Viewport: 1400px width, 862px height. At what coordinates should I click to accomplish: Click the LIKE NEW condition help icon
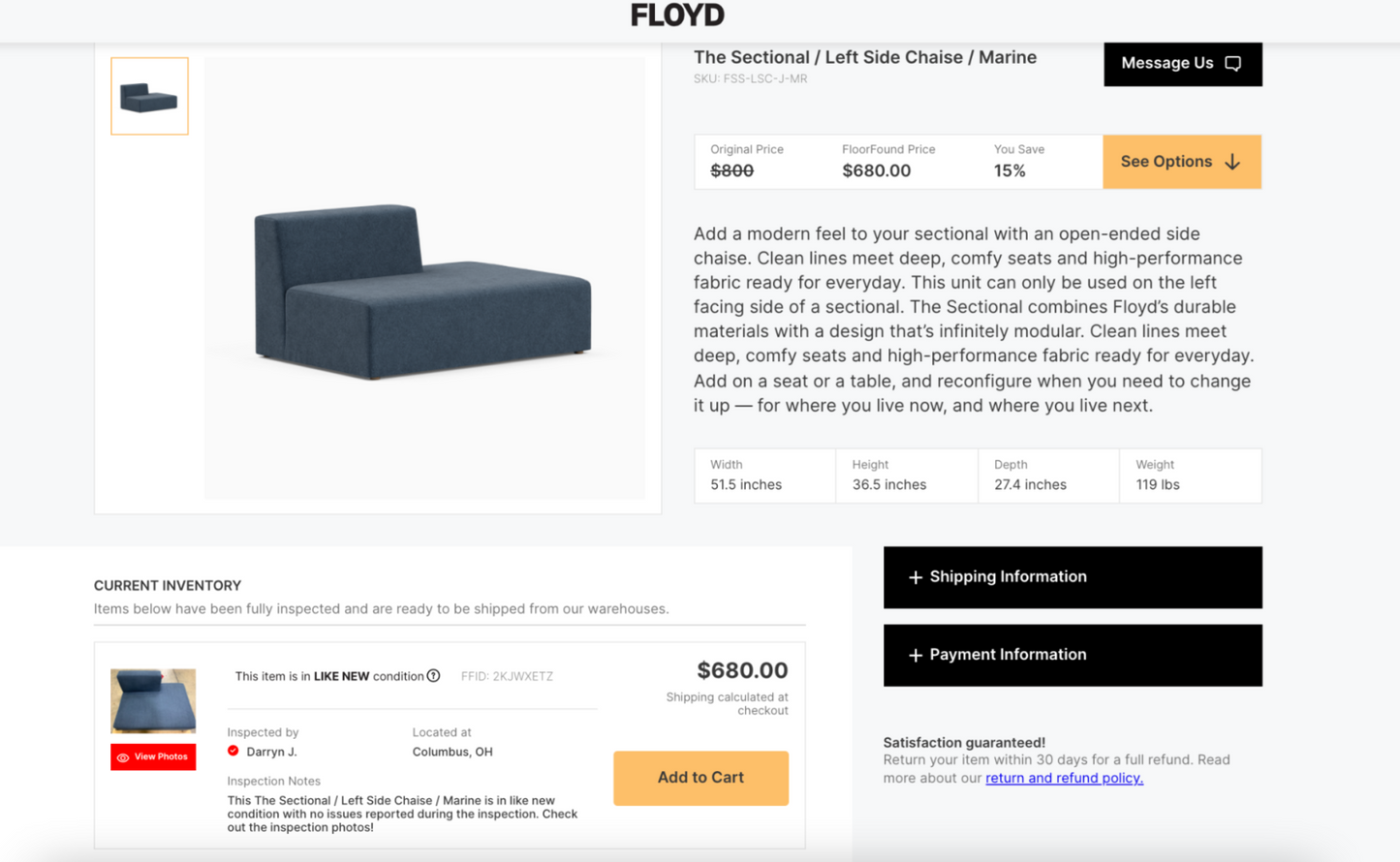[433, 676]
